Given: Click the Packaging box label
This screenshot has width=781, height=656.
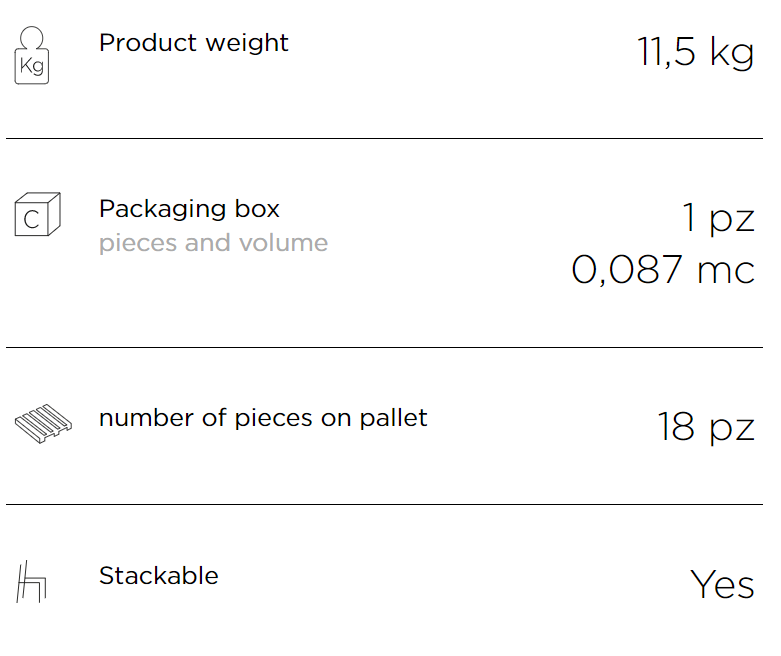Looking at the screenshot, I should [x=189, y=209].
